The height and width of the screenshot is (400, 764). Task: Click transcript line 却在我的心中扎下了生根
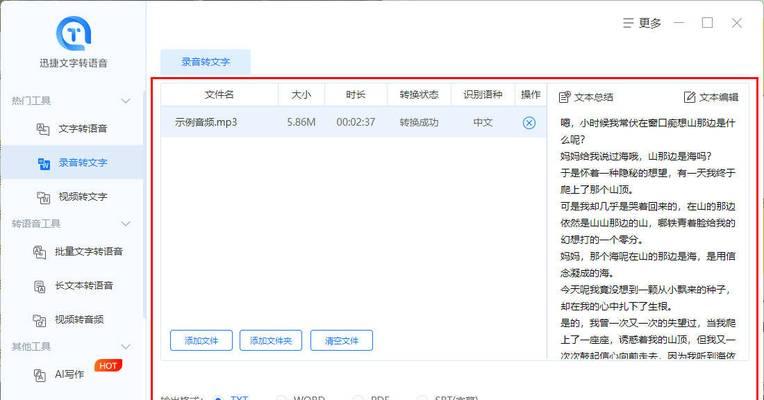pos(616,306)
